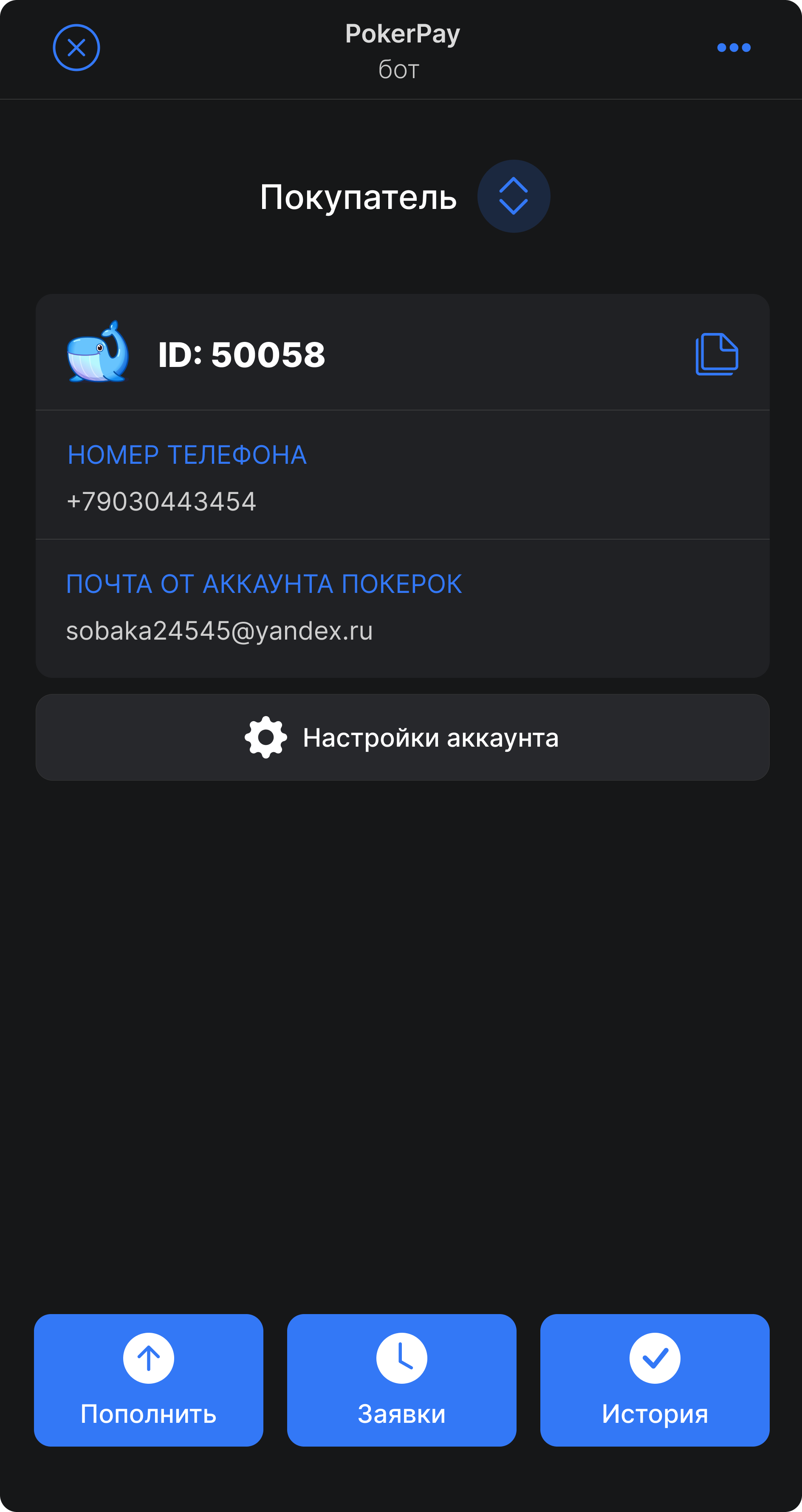Click the PokerPay бот header title

click(402, 51)
